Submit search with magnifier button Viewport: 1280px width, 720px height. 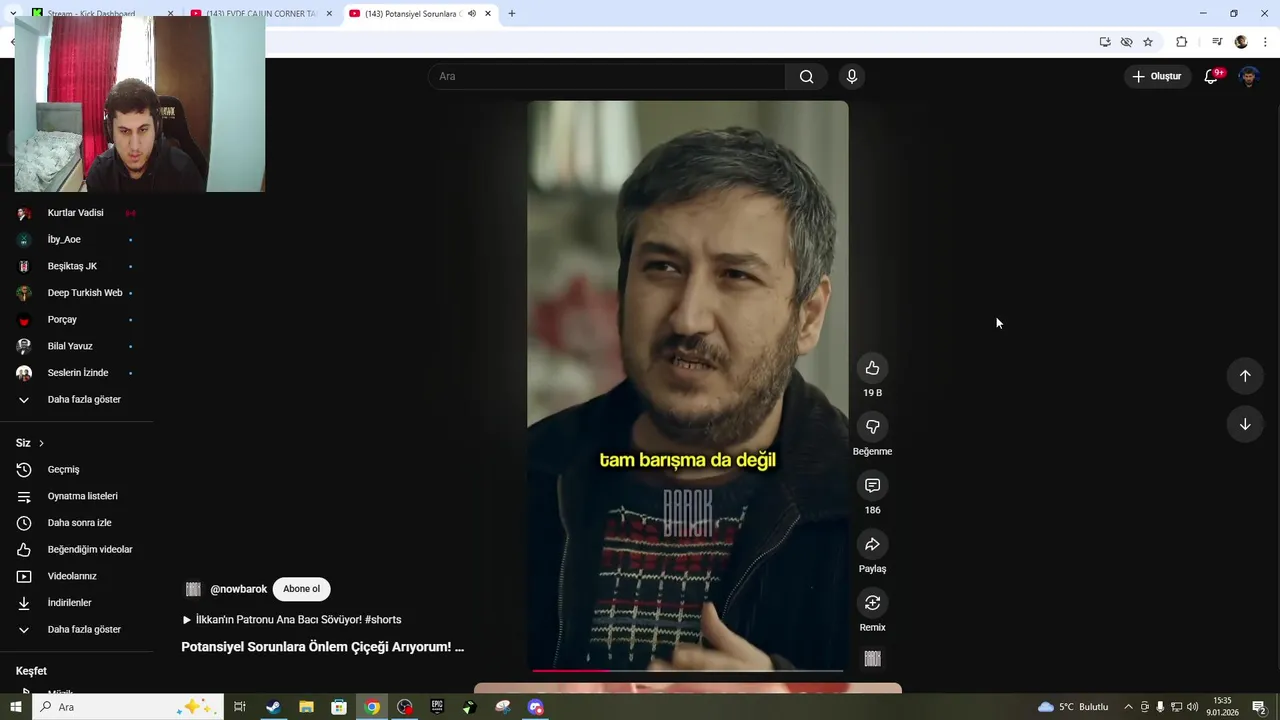(x=806, y=76)
